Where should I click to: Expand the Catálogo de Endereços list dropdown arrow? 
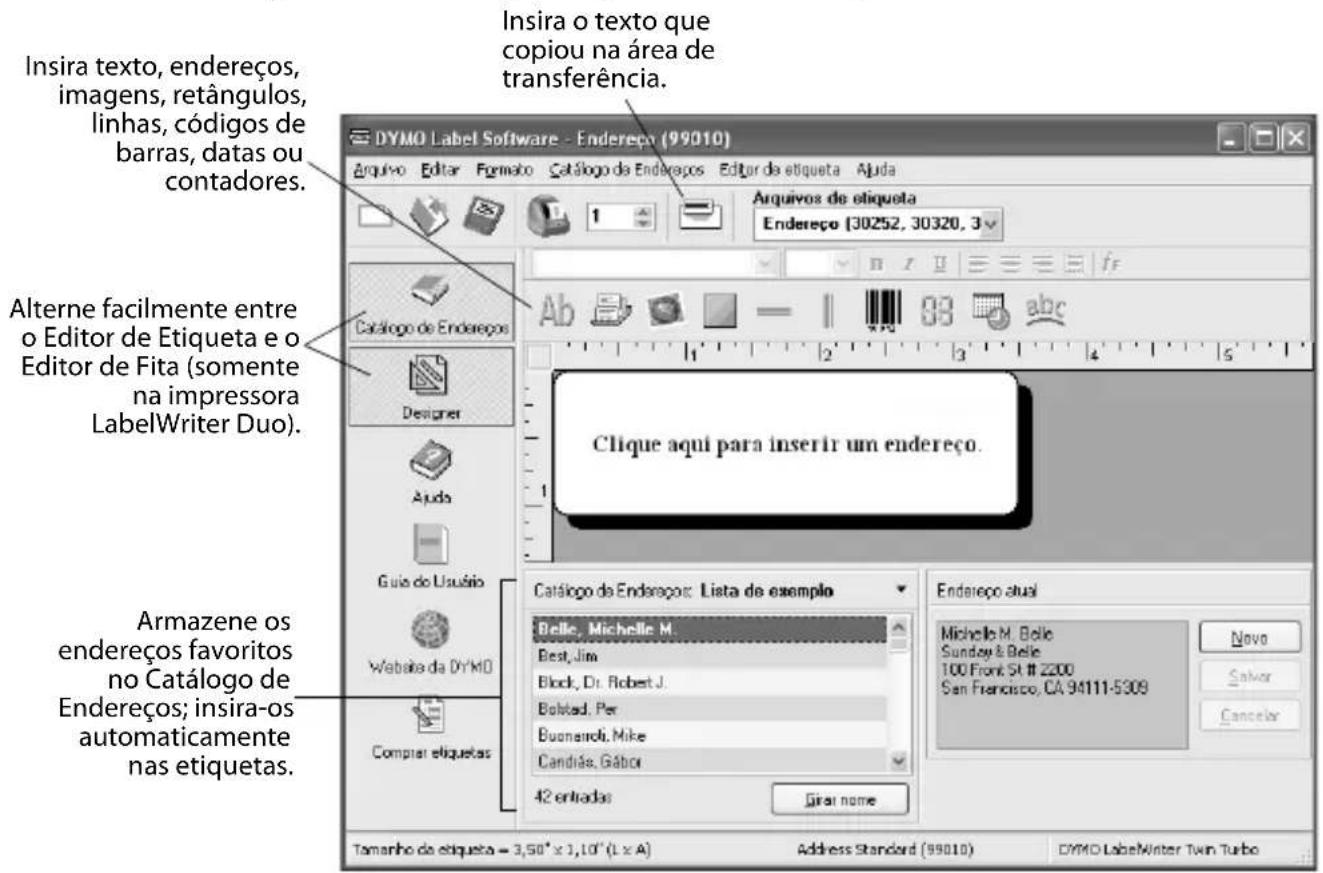click(x=902, y=590)
